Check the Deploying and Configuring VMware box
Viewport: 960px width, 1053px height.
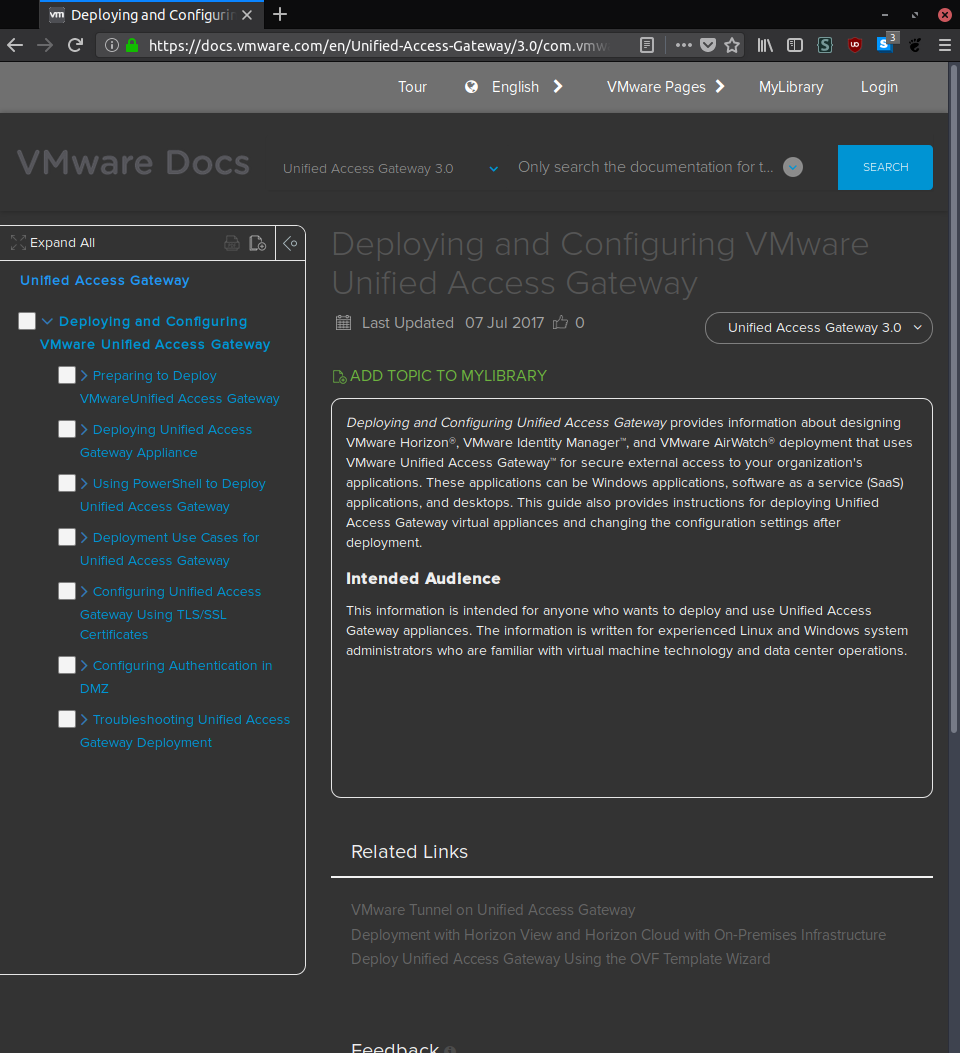[x=27, y=321]
